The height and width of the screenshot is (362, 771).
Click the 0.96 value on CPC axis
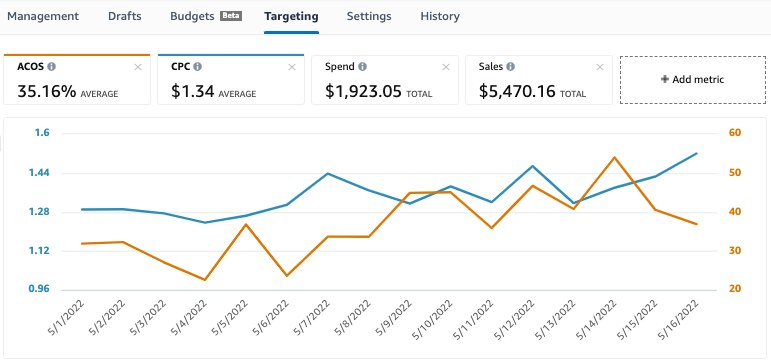38,289
